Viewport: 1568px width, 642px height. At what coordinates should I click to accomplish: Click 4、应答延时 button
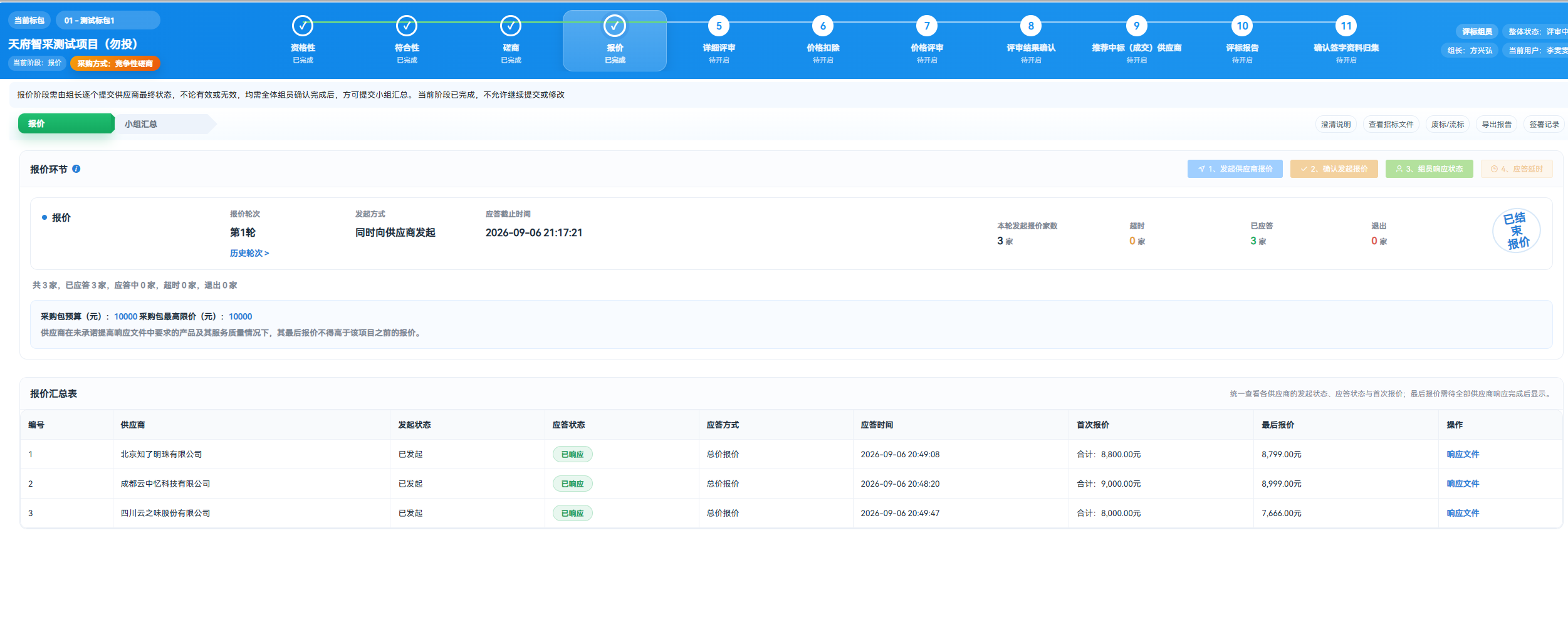[1517, 169]
